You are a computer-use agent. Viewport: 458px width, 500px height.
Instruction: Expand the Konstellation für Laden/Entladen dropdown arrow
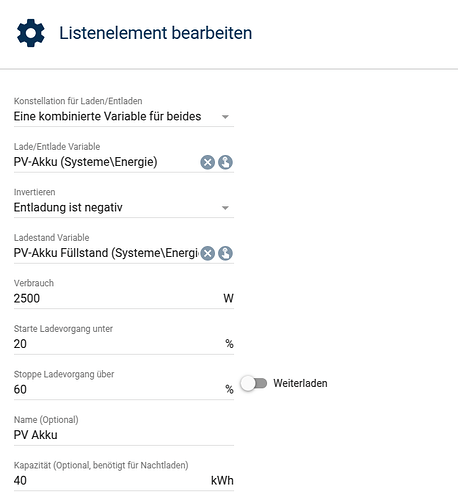(x=225, y=117)
